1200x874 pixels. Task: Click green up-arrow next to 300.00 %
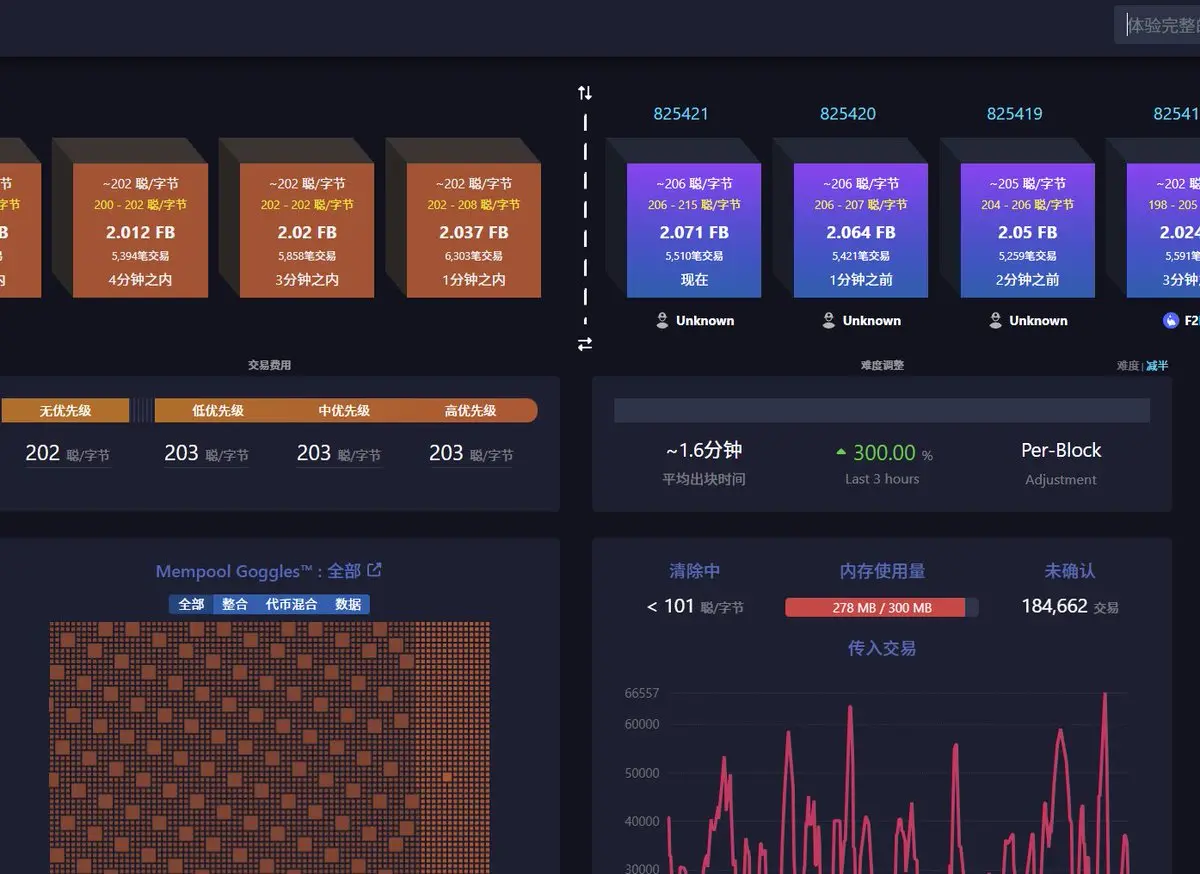coord(841,452)
